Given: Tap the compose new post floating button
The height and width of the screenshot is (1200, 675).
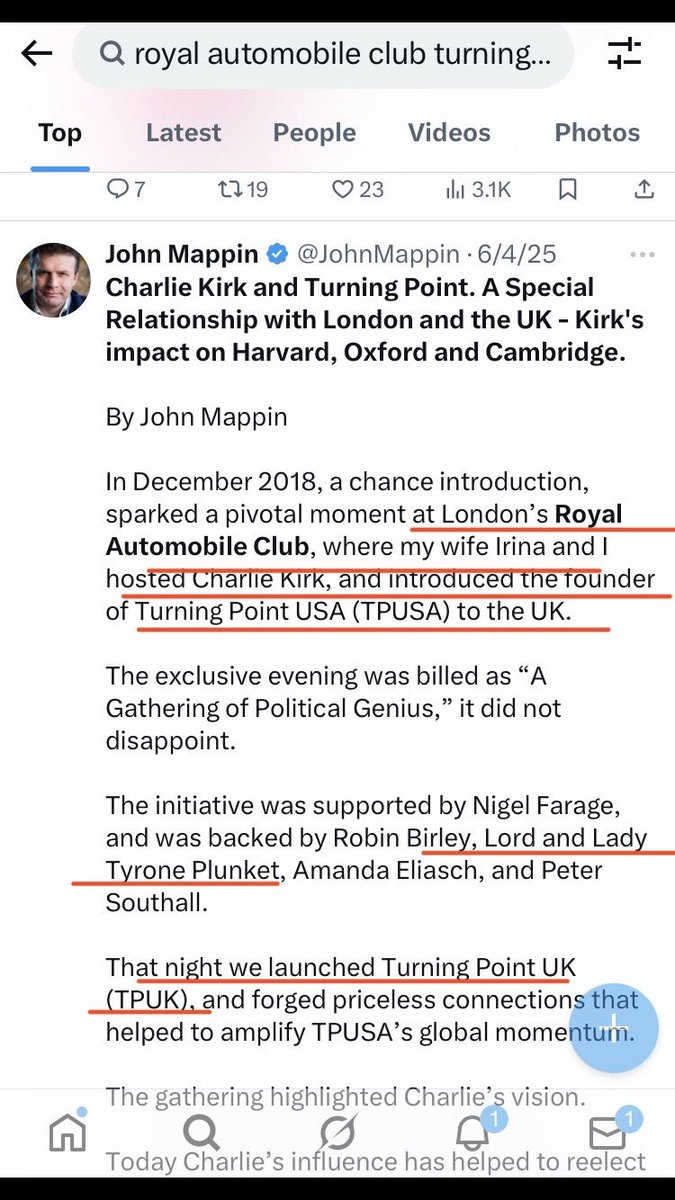Looking at the screenshot, I should click(615, 1028).
